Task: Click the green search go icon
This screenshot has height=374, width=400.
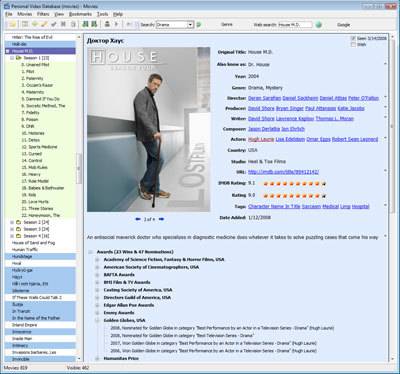Action: pyautogui.click(x=199, y=25)
